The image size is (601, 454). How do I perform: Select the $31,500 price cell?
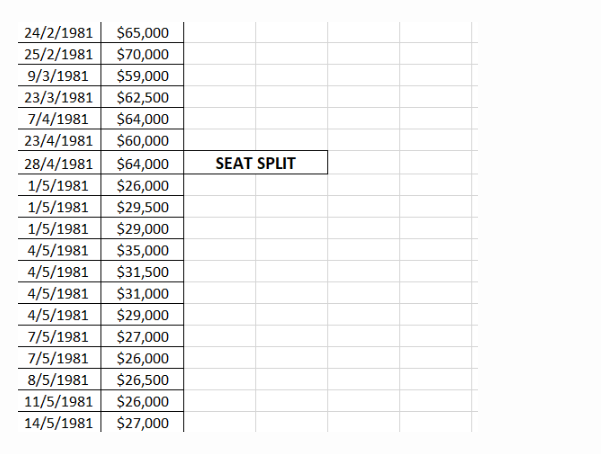pyautogui.click(x=143, y=271)
